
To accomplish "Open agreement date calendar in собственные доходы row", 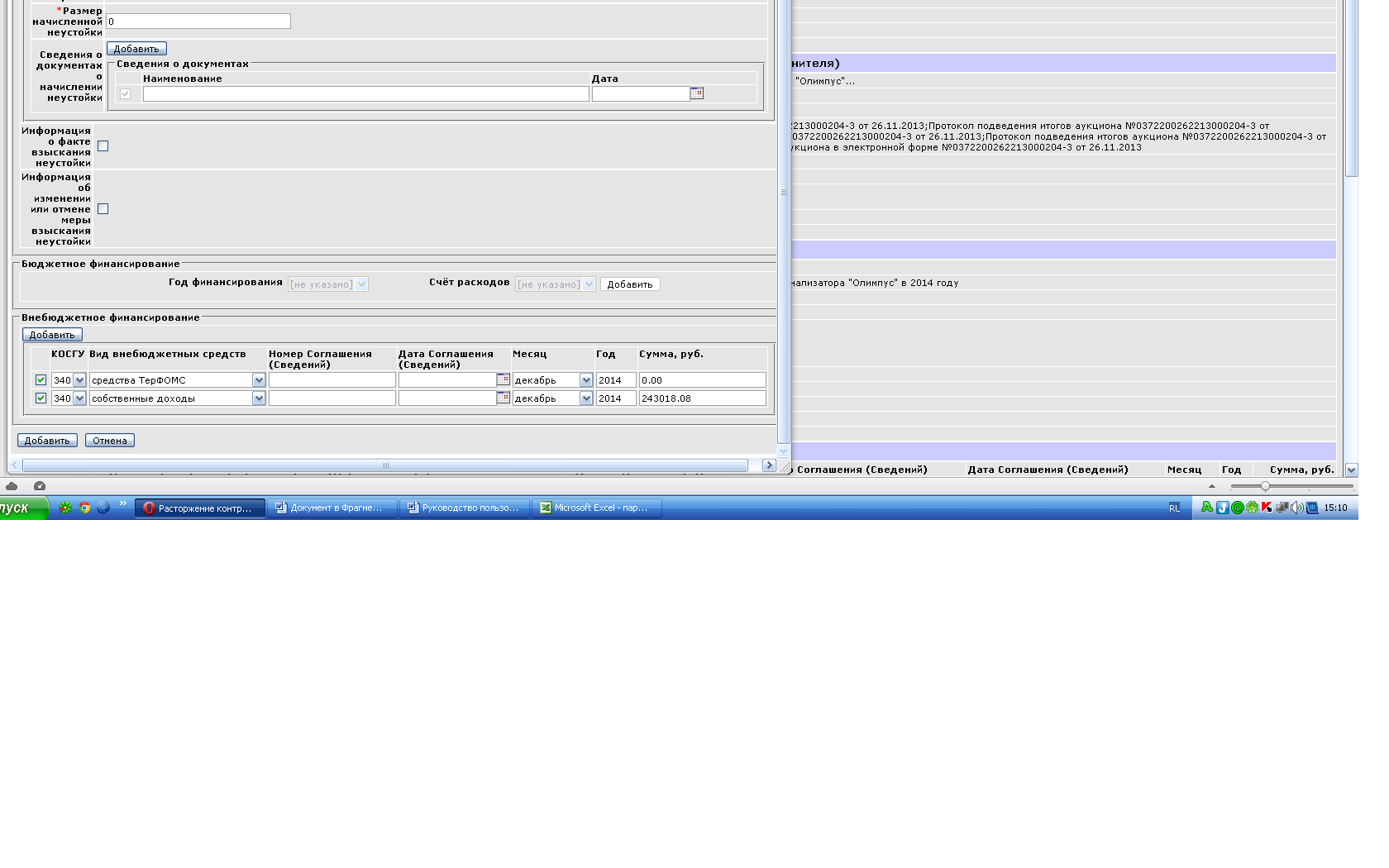I will [503, 398].
